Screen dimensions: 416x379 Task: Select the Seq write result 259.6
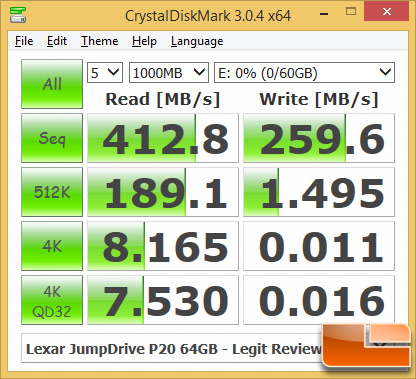[x=319, y=138]
